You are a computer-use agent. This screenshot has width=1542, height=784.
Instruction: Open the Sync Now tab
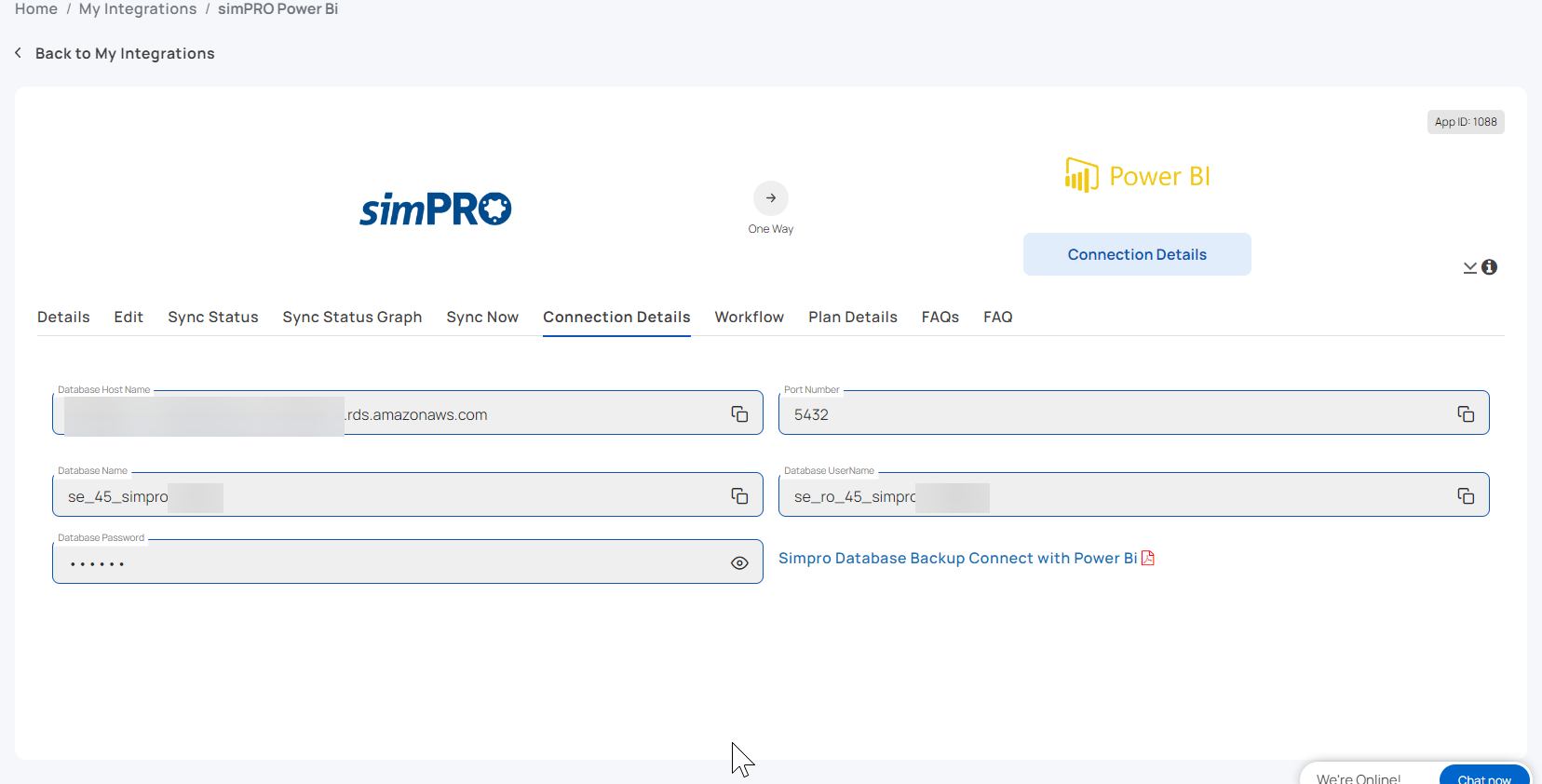pos(482,317)
